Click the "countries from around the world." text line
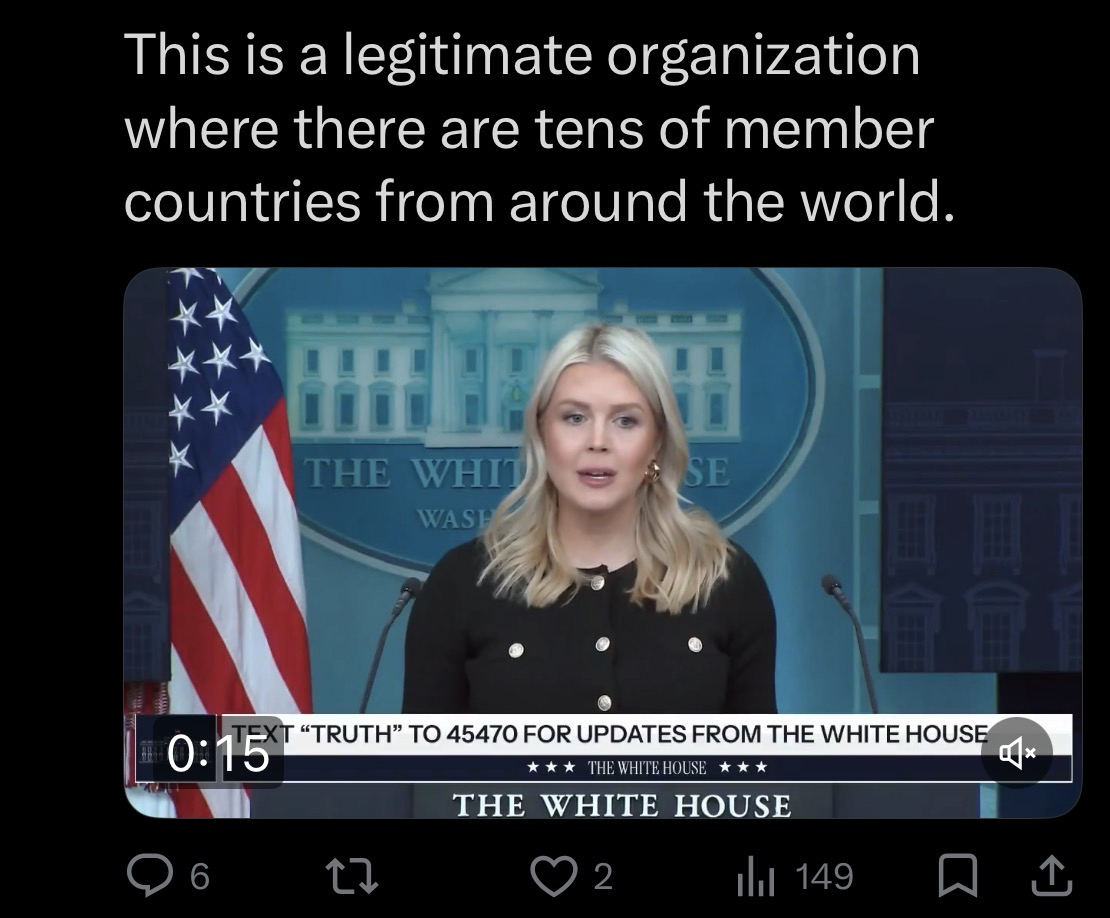1110x918 pixels. [539, 200]
